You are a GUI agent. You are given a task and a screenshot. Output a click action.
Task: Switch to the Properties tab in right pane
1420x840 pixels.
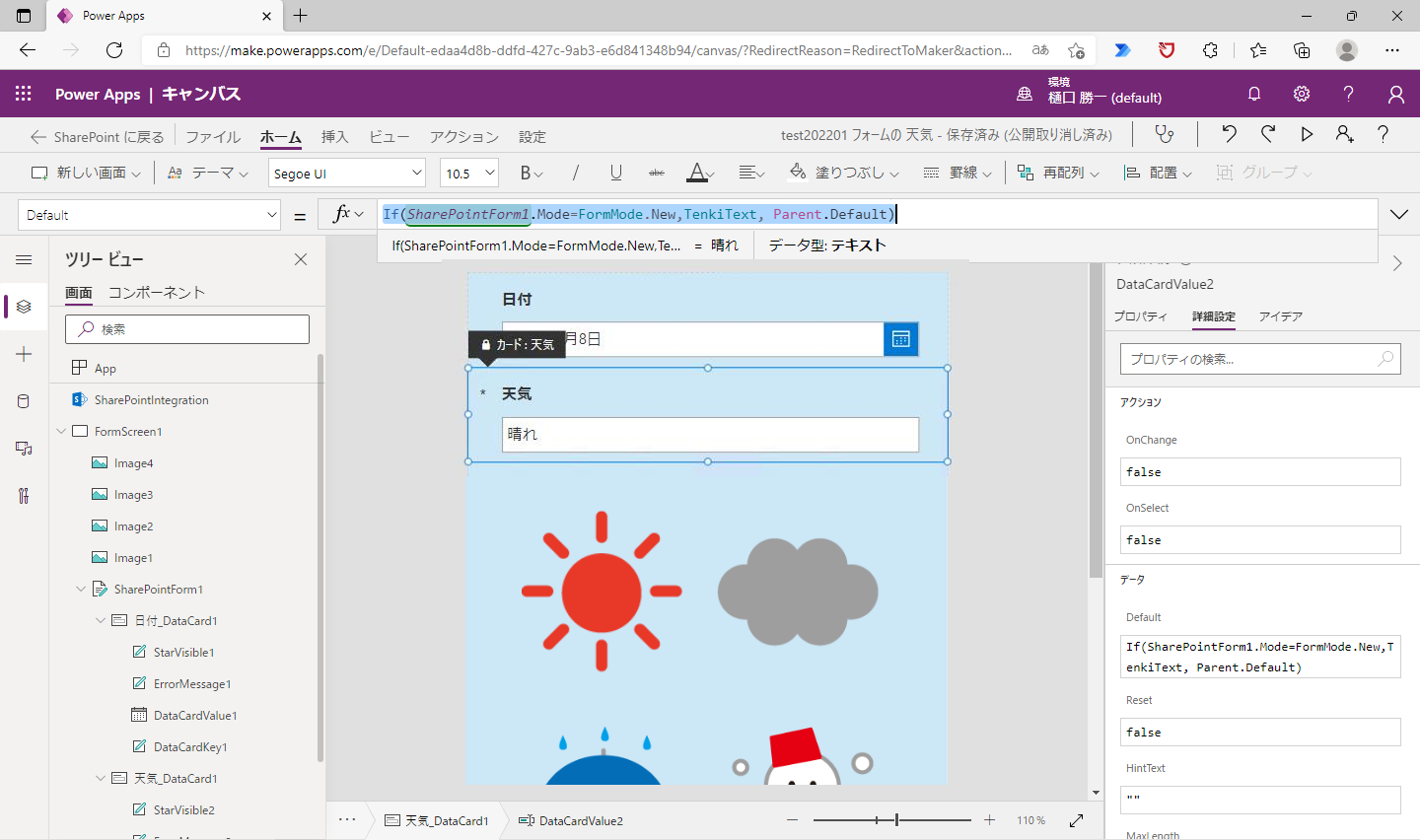[1140, 316]
